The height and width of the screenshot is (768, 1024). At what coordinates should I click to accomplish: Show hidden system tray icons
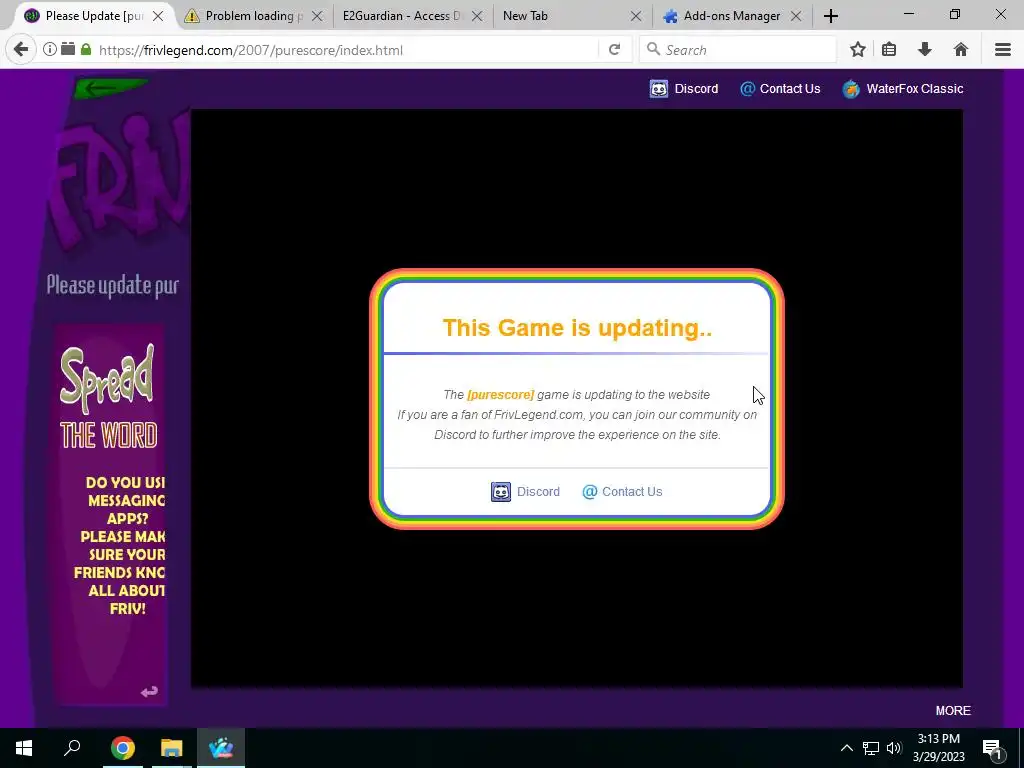(x=846, y=748)
